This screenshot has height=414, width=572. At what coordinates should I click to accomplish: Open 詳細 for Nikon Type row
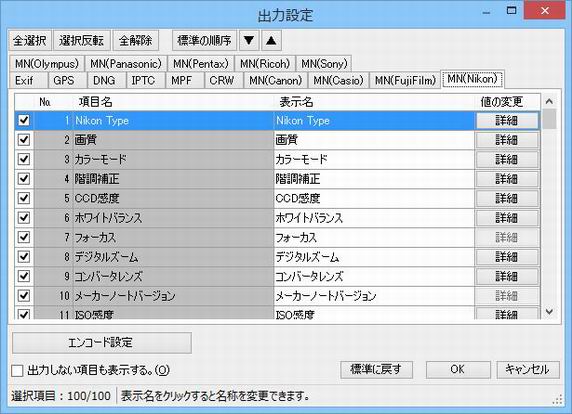(507, 120)
